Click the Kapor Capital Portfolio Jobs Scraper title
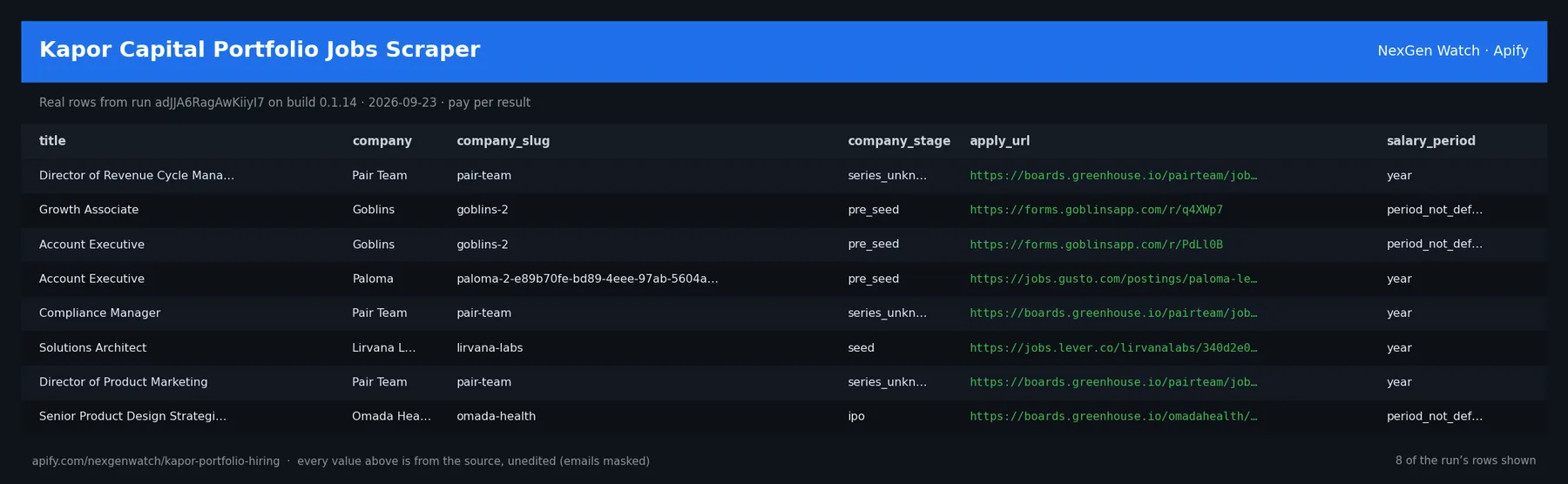The height and width of the screenshot is (484, 1568). click(260, 50)
